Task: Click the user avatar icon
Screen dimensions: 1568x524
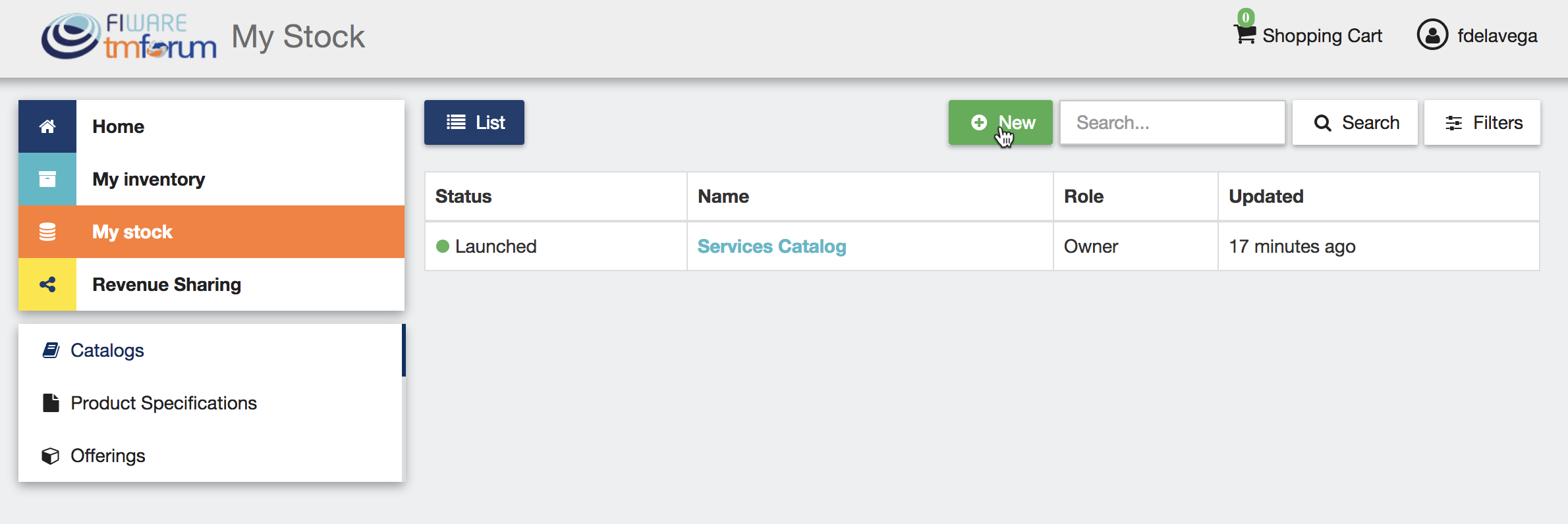Action: pyautogui.click(x=1432, y=35)
